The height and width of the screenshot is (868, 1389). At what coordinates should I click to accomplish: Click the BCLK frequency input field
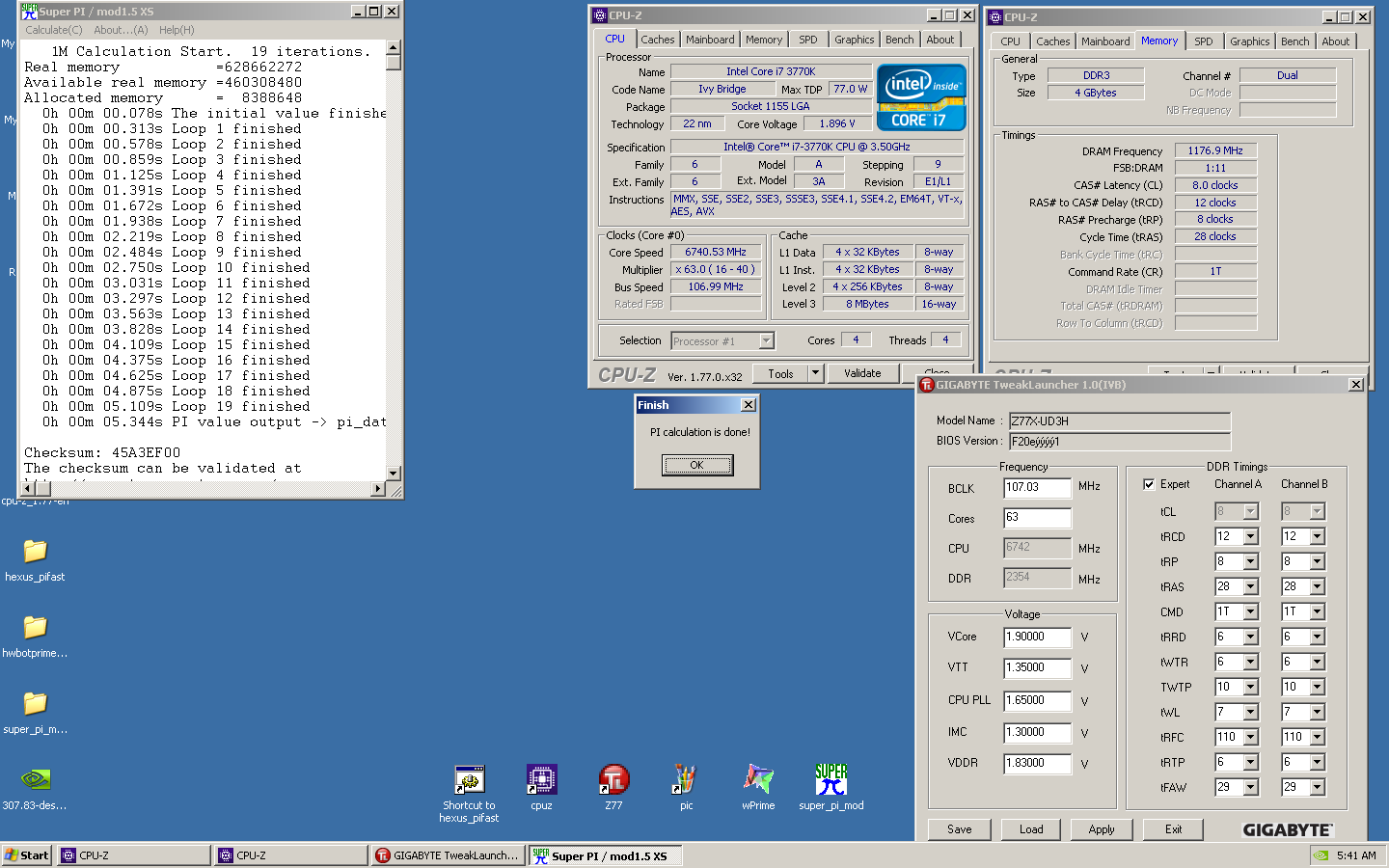(1038, 488)
